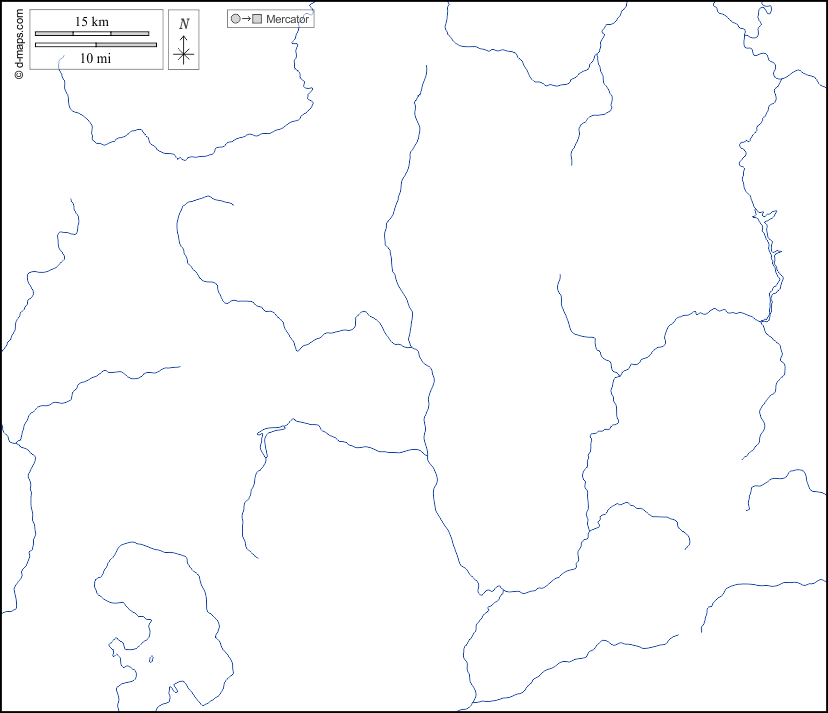
Task: Click the river junction at the bottom center
Action: pos(490,591)
